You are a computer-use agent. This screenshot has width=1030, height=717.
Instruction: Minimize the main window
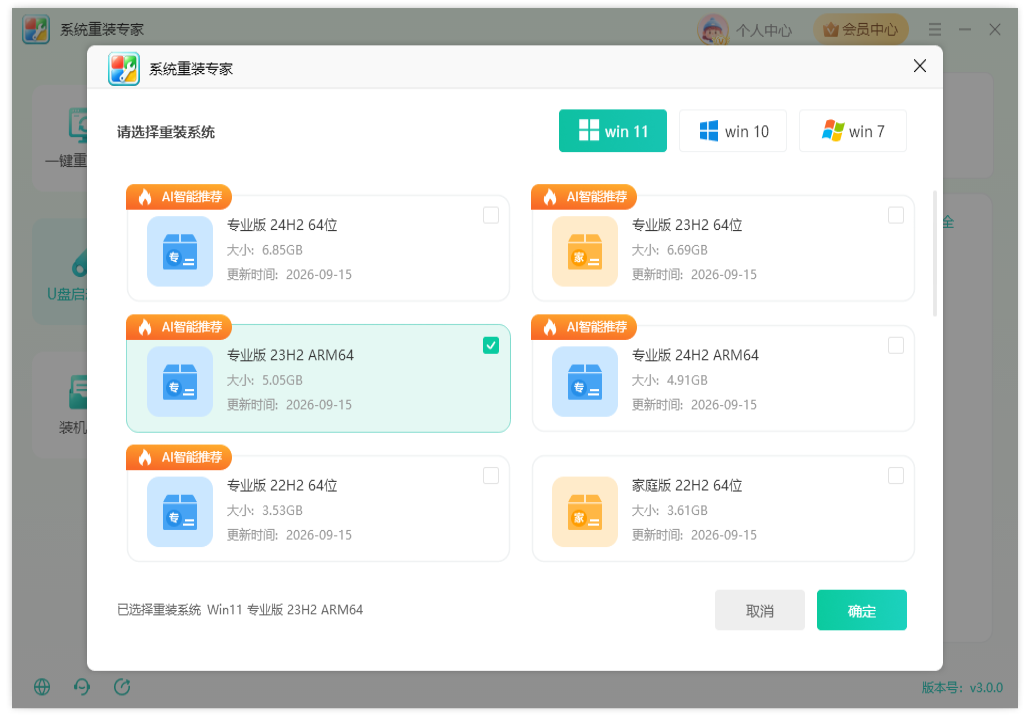tap(964, 30)
